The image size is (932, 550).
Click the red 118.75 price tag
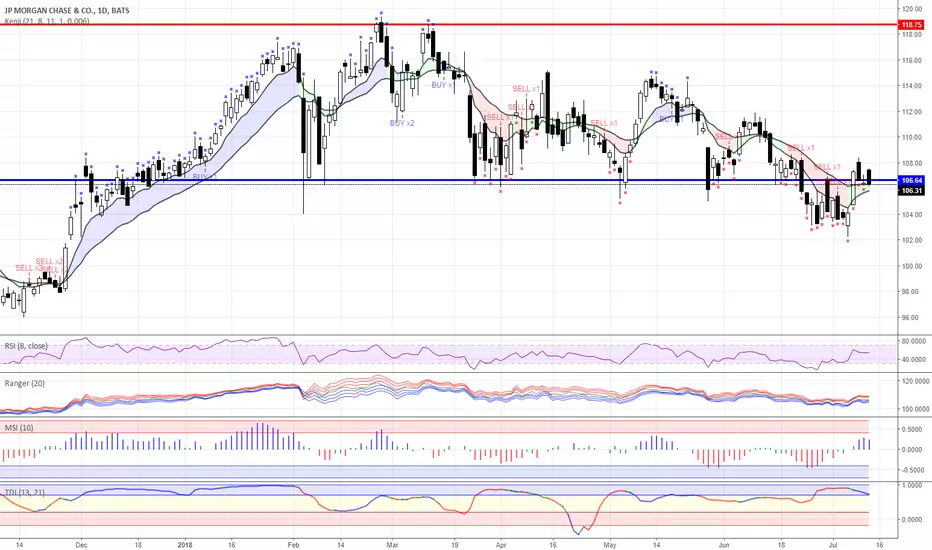pos(912,25)
